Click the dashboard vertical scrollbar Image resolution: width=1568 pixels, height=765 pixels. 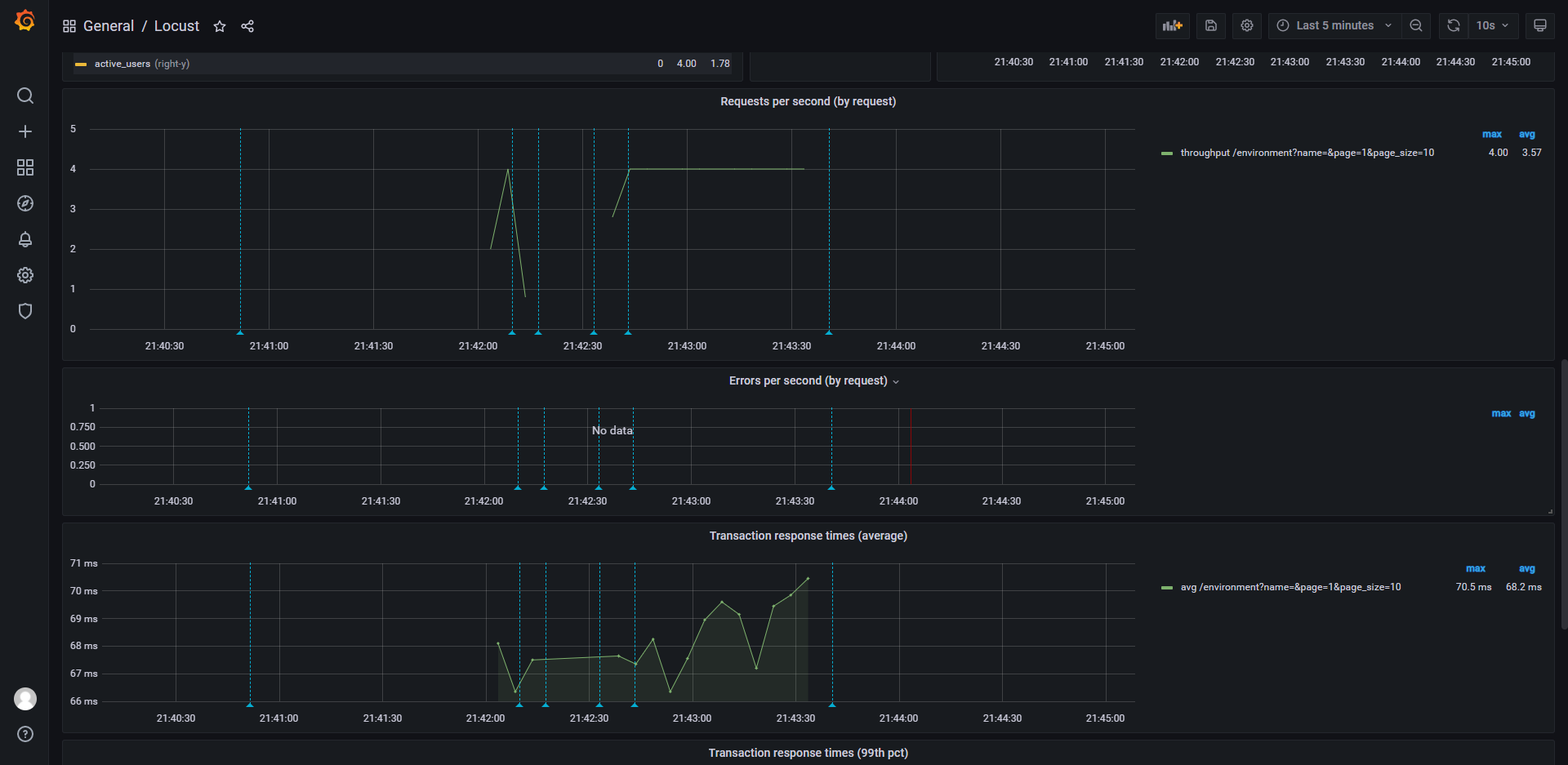[1564, 494]
